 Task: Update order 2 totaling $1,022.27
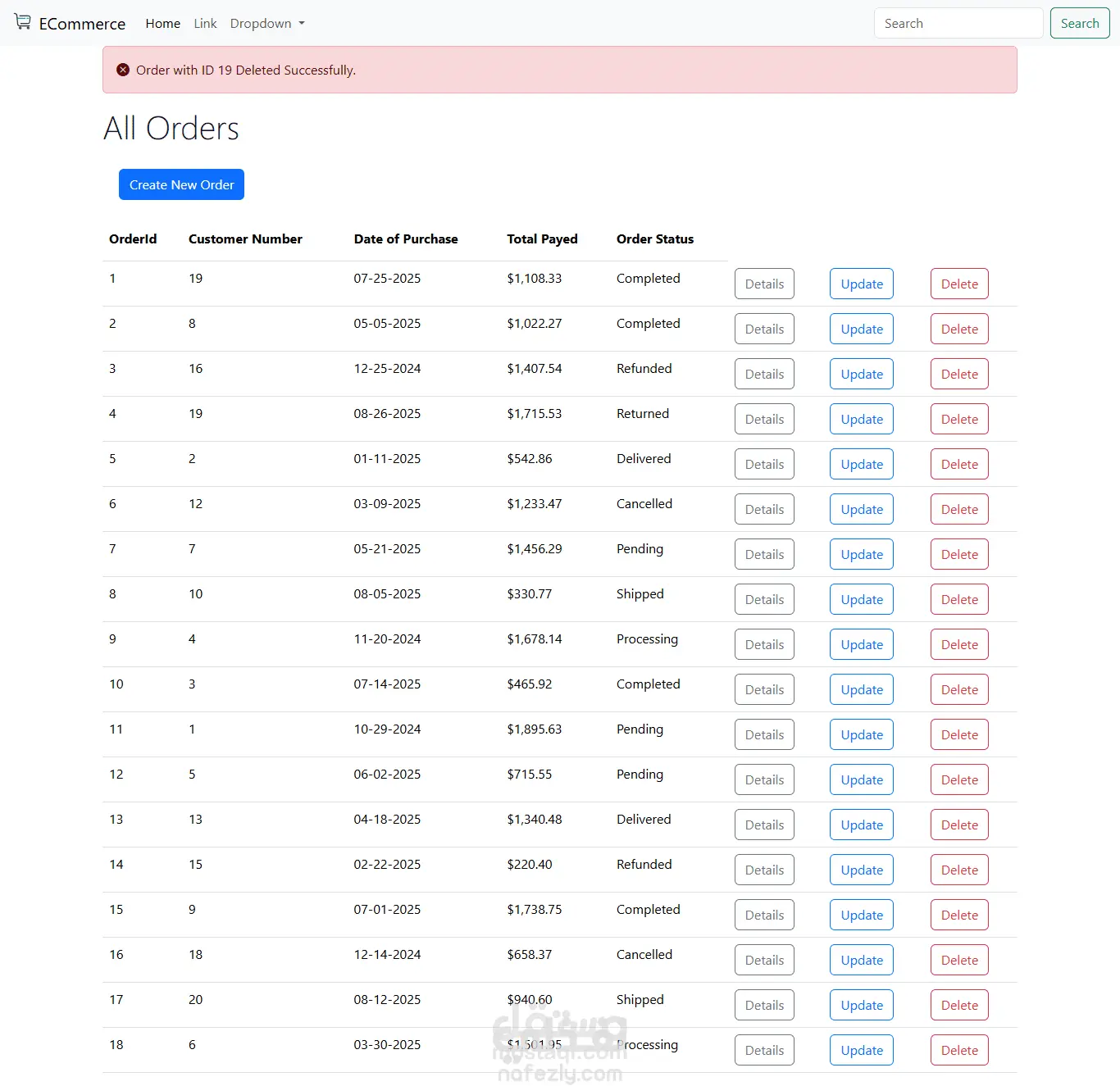(x=862, y=329)
